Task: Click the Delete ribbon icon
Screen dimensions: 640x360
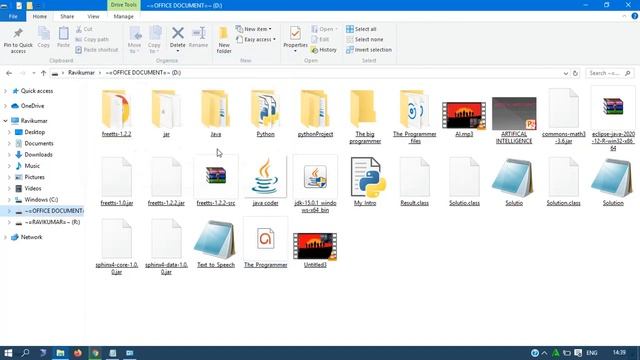Action: pos(178,39)
